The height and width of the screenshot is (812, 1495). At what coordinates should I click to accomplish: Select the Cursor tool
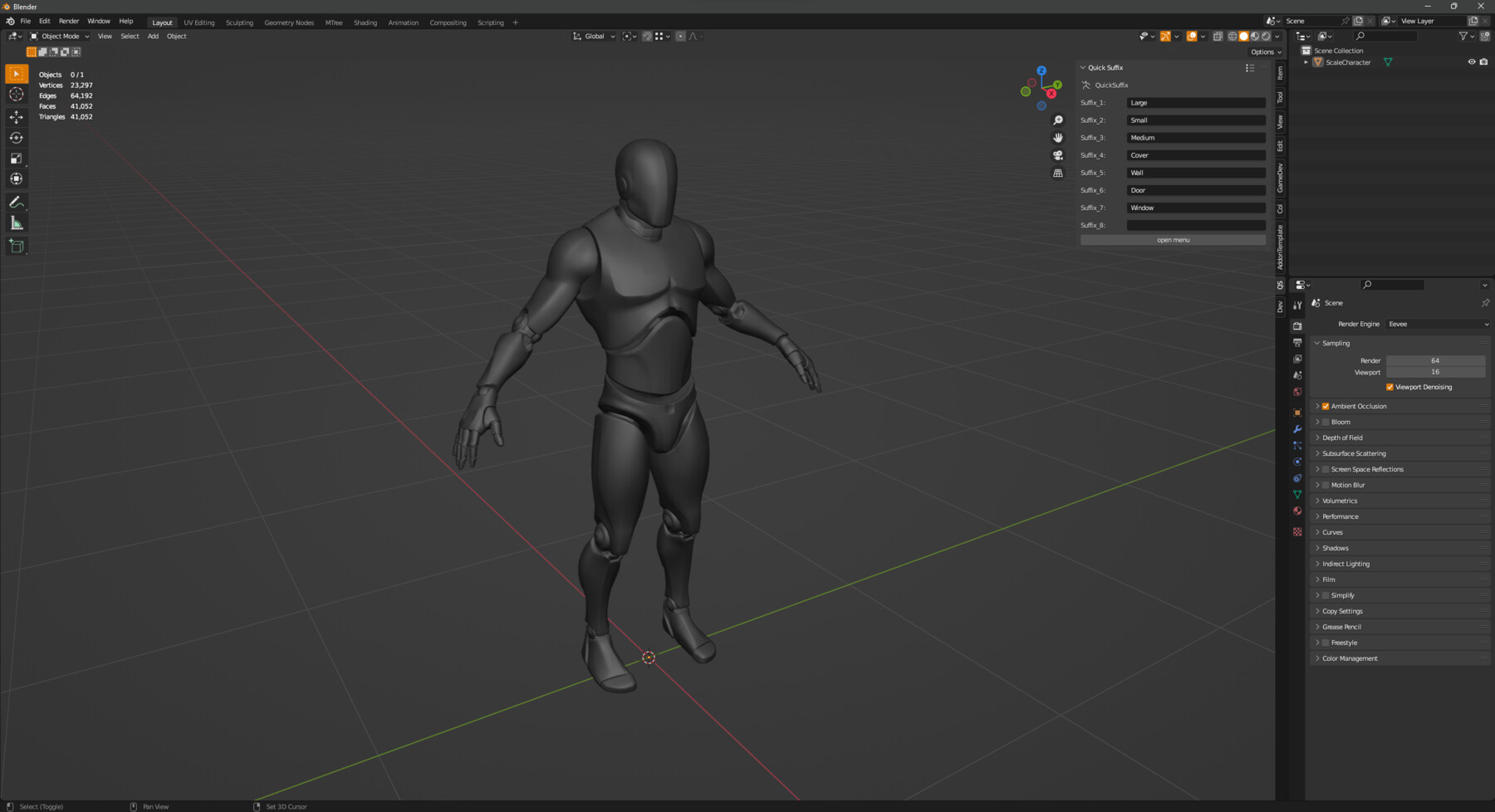(17, 94)
